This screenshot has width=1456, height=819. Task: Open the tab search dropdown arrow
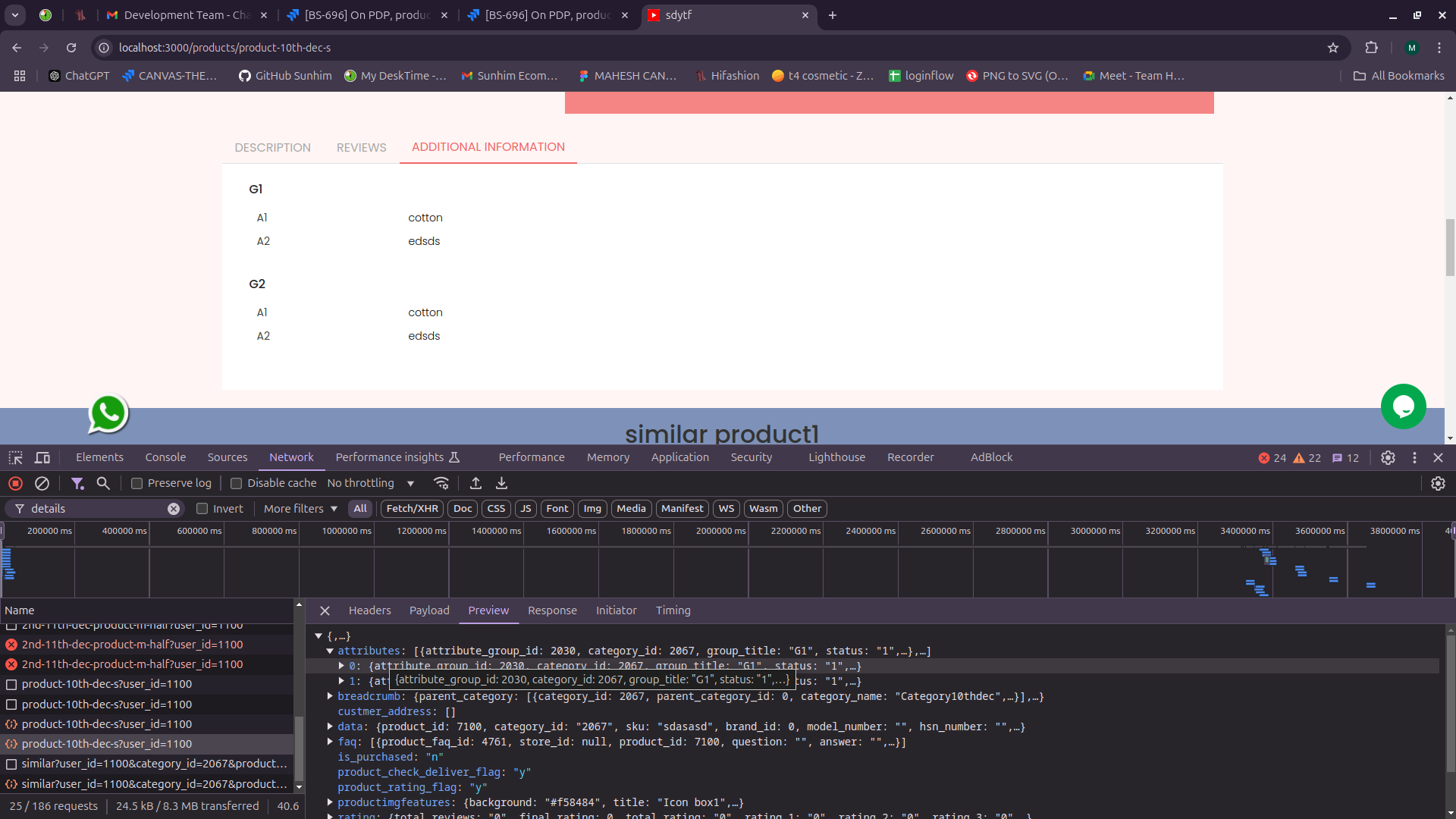click(15, 15)
